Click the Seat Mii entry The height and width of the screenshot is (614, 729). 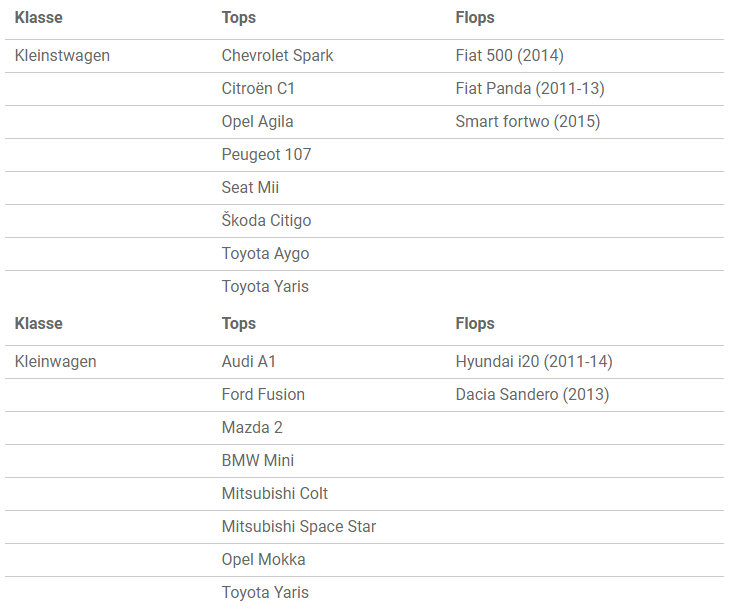point(250,188)
